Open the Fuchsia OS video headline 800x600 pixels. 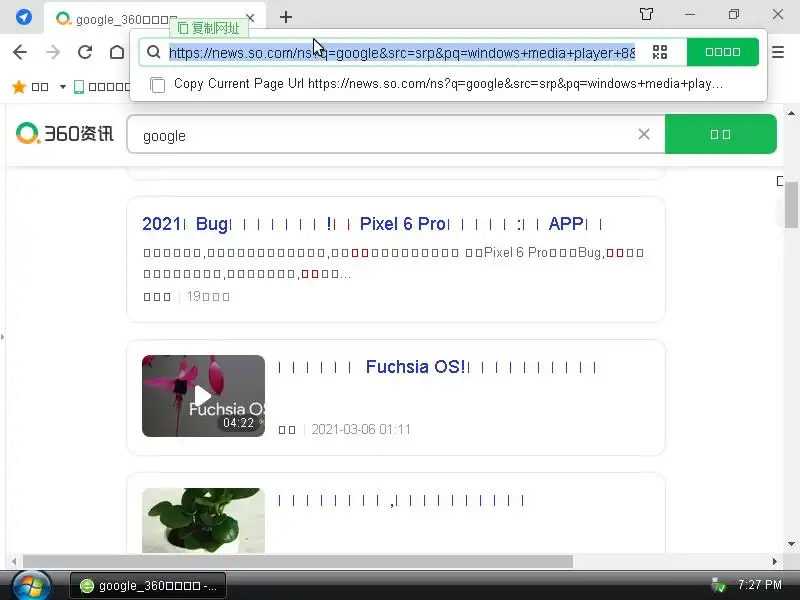(438, 367)
